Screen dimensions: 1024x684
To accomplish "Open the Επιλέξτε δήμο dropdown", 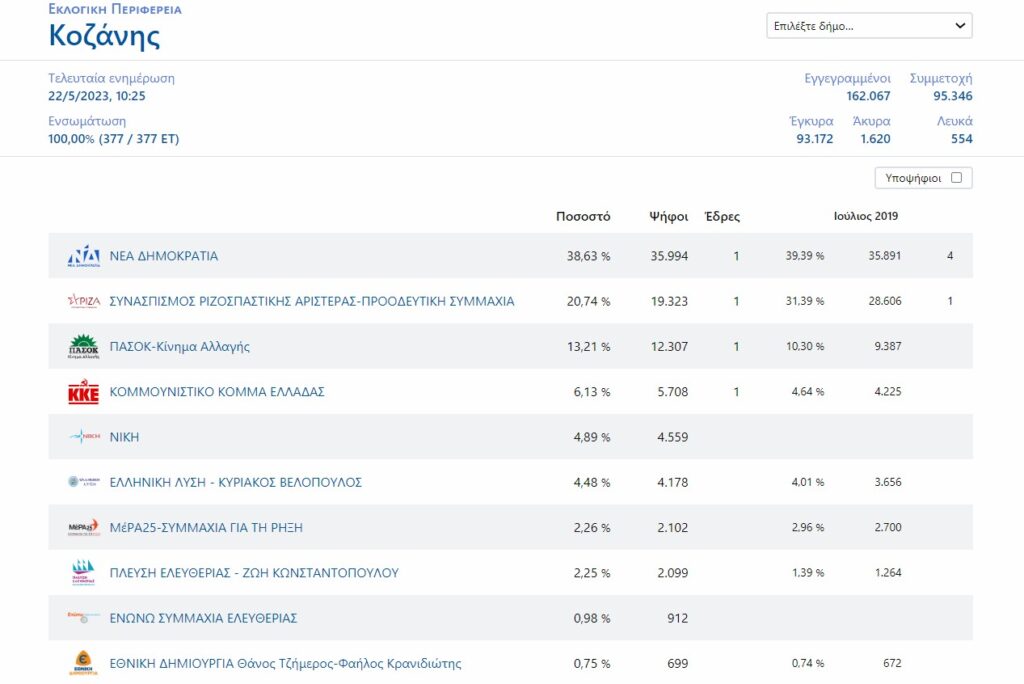I will coord(869,26).
